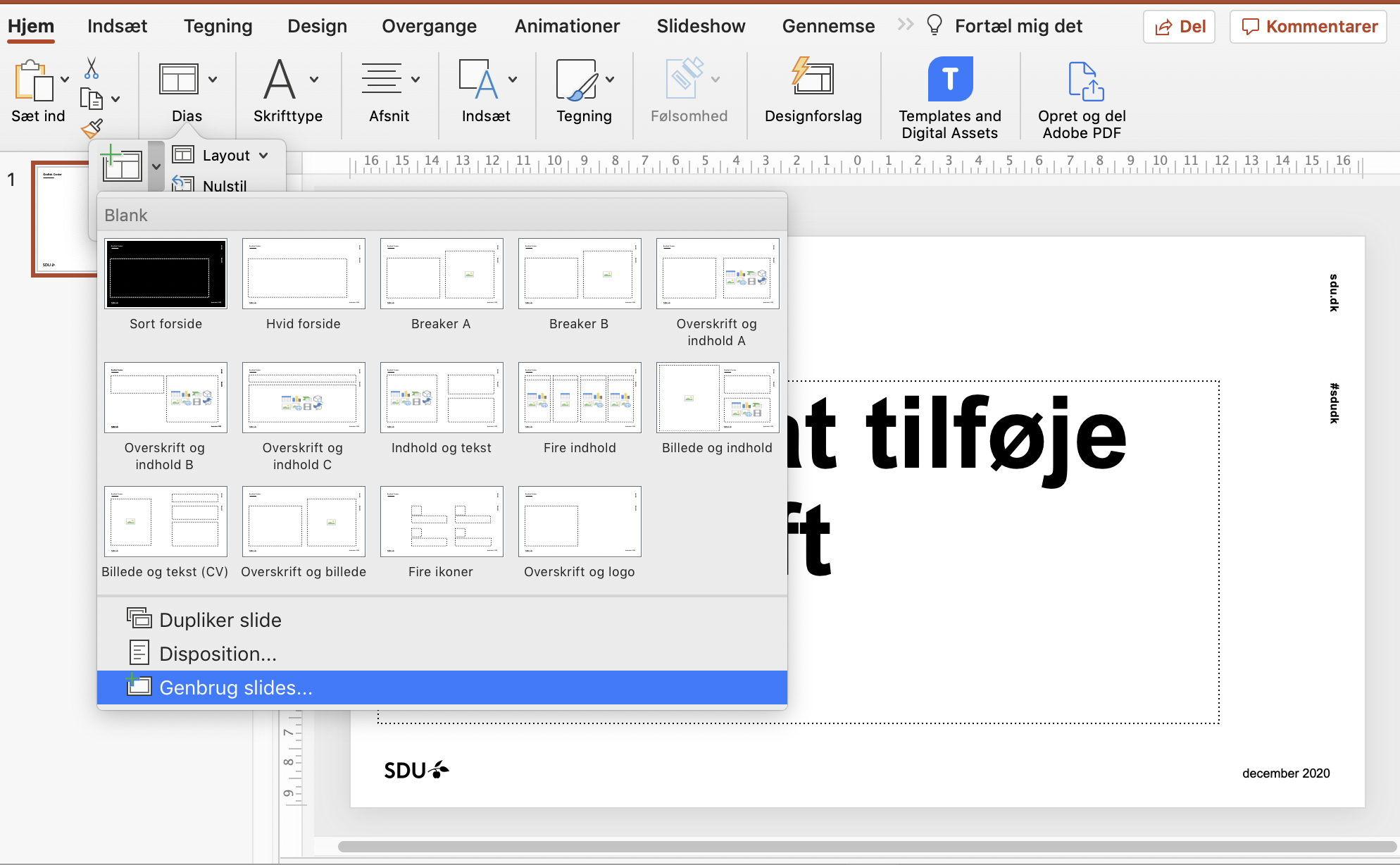
Task: Choose Genbrug slides menu entry
Action: coord(235,687)
